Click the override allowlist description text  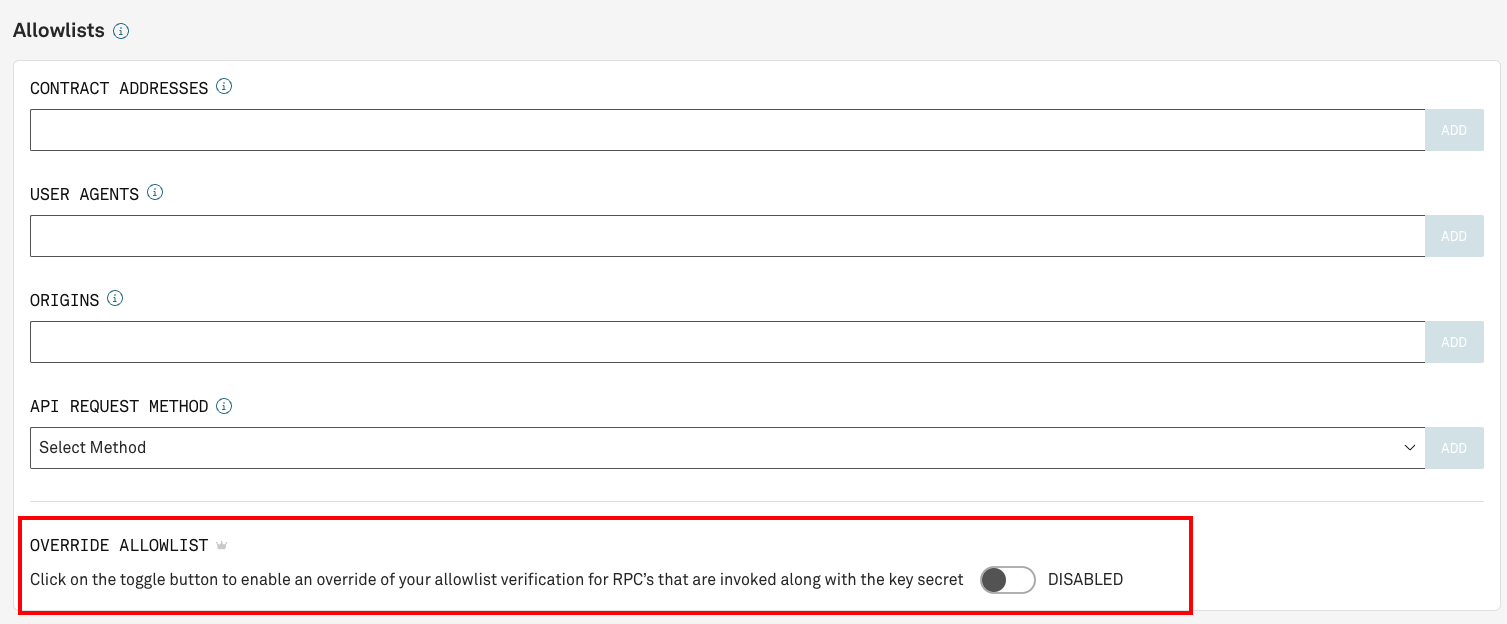497,579
